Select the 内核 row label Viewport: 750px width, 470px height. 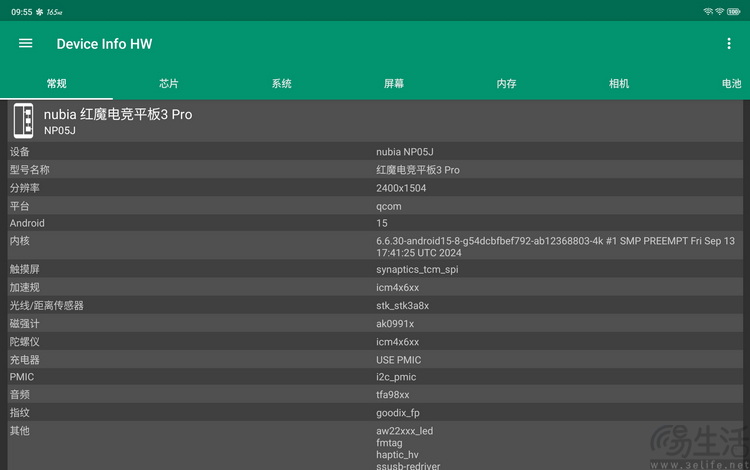pos(20,241)
